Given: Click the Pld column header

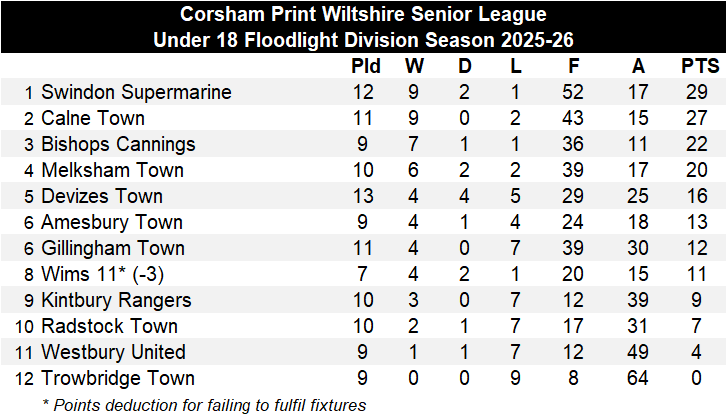Looking at the screenshot, I should click(x=366, y=67).
